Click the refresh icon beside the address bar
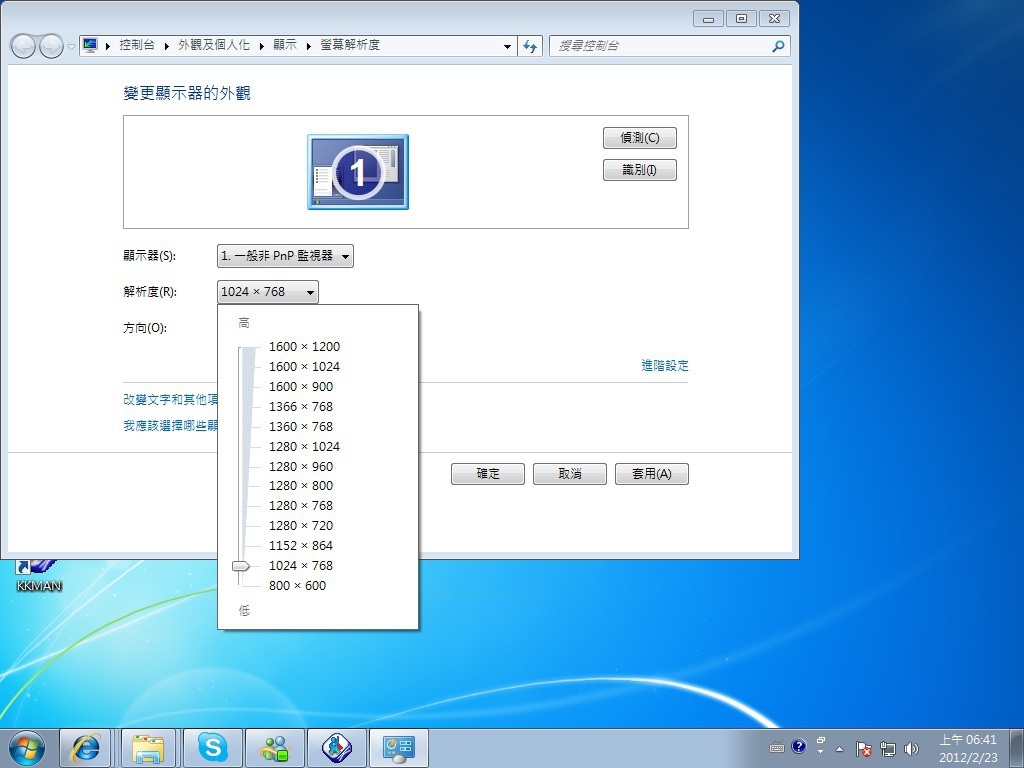The width and height of the screenshot is (1024, 768). (x=530, y=46)
